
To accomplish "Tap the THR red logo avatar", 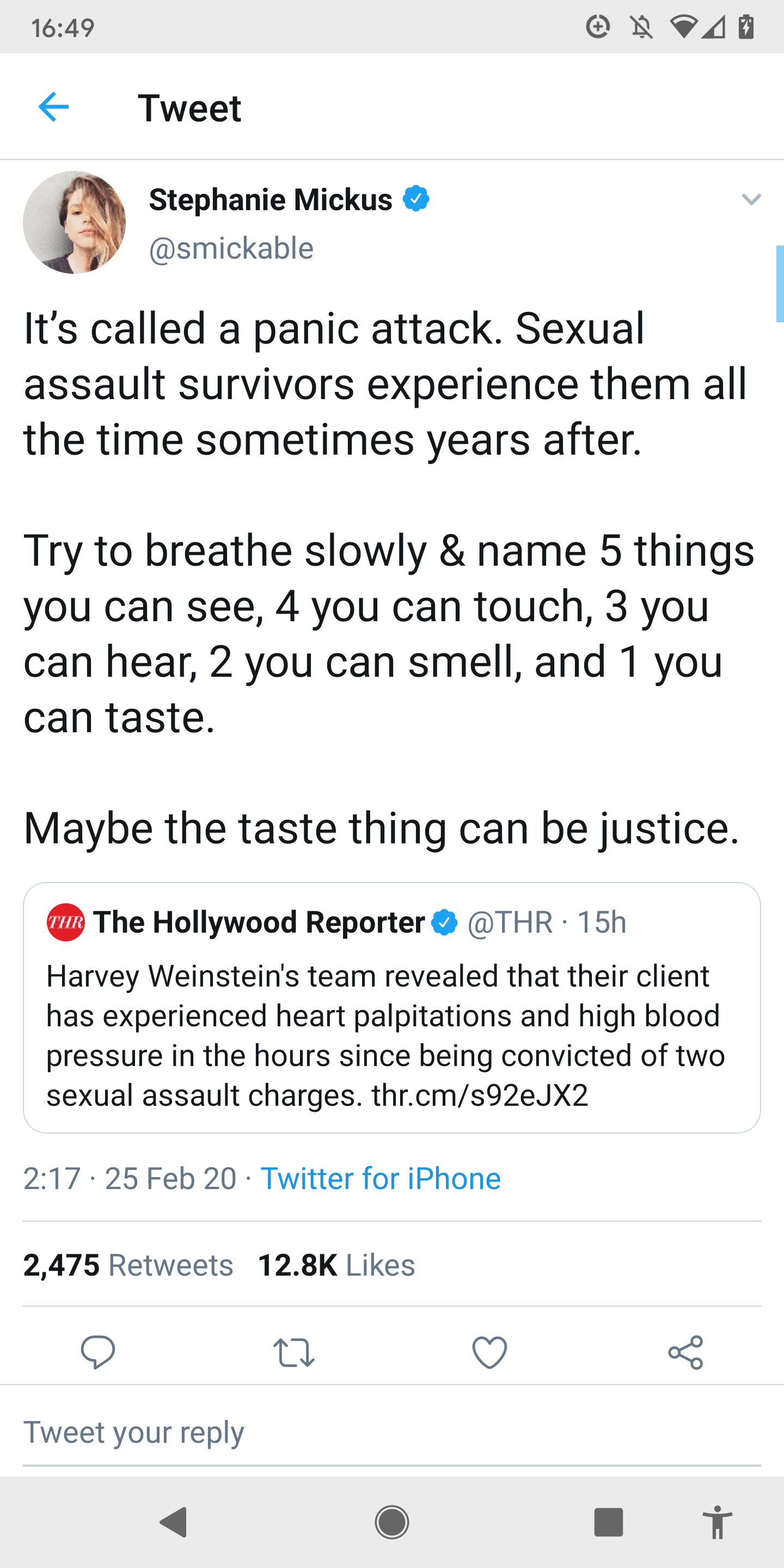I will pos(66,922).
